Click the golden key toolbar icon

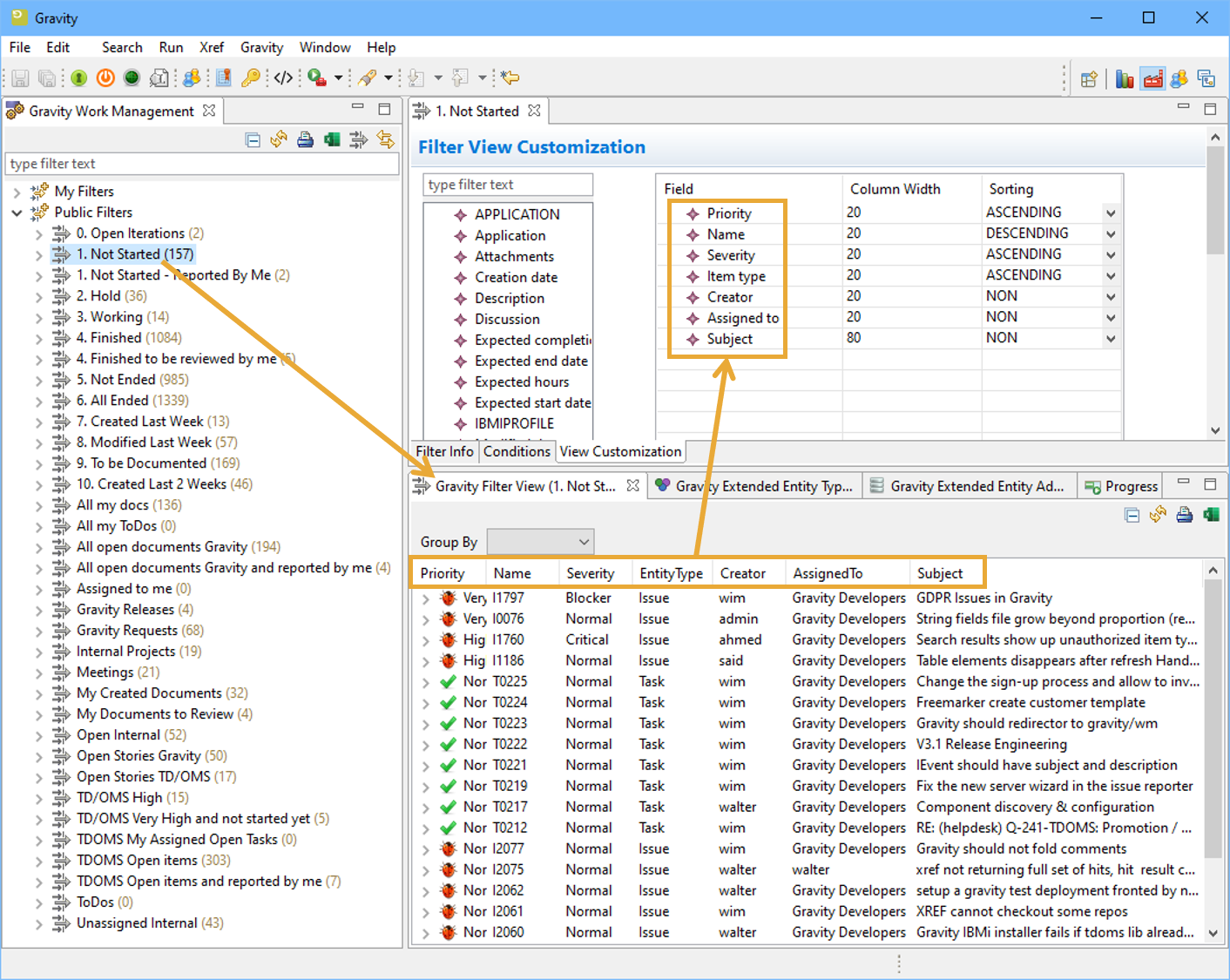[251, 78]
